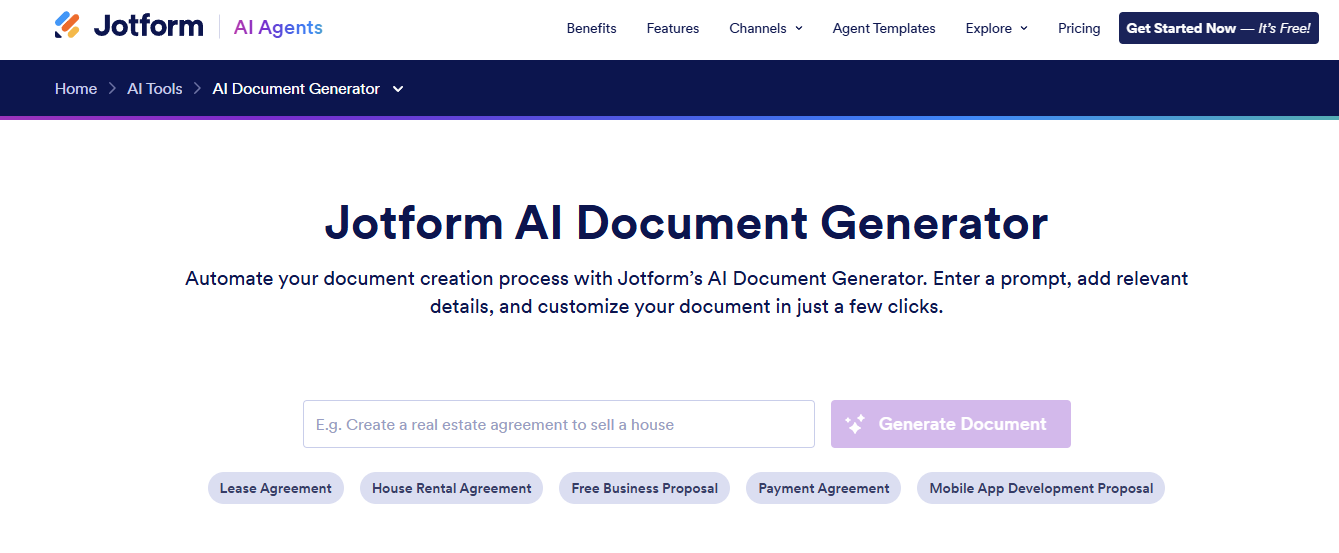This screenshot has height=553, width=1339.
Task: Expand the chevron next to AI Document Generator
Action: pyautogui.click(x=398, y=89)
